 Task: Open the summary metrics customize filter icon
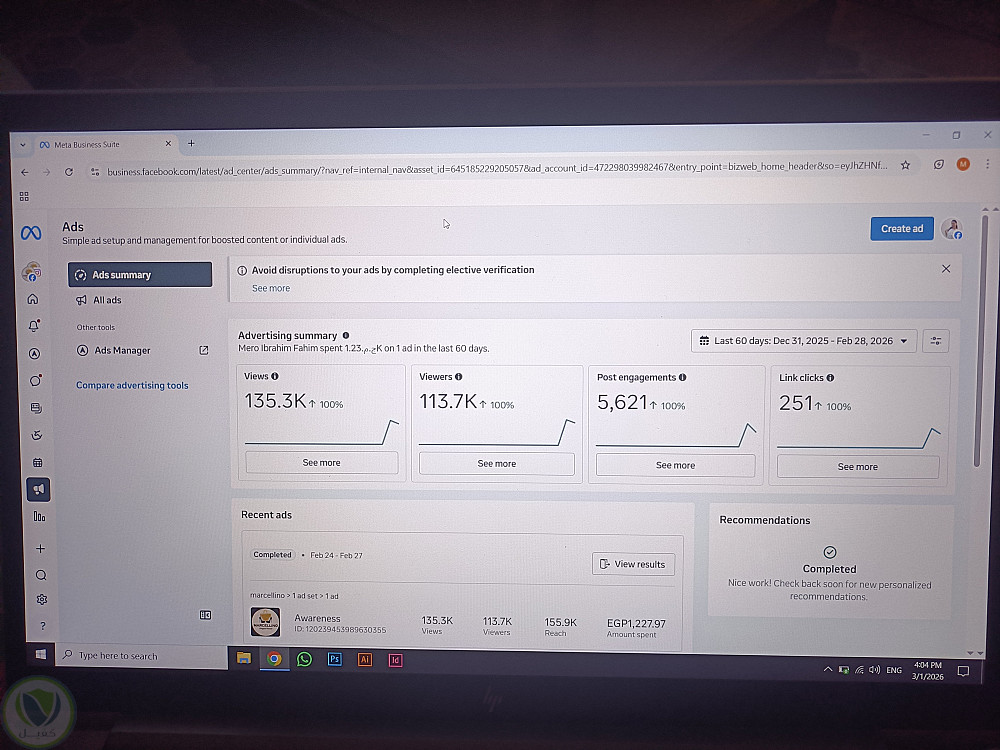click(x=936, y=341)
